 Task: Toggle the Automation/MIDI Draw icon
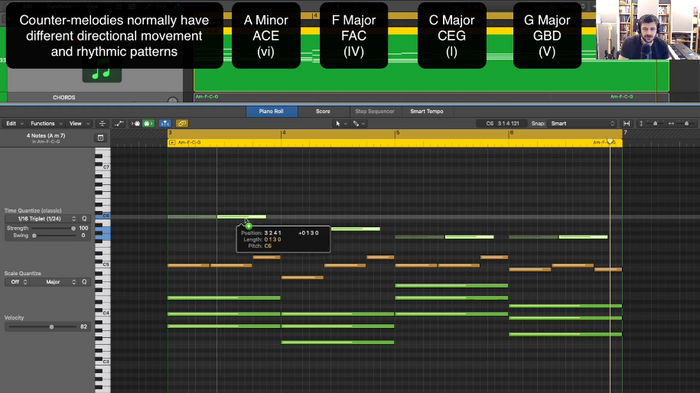[x=119, y=123]
